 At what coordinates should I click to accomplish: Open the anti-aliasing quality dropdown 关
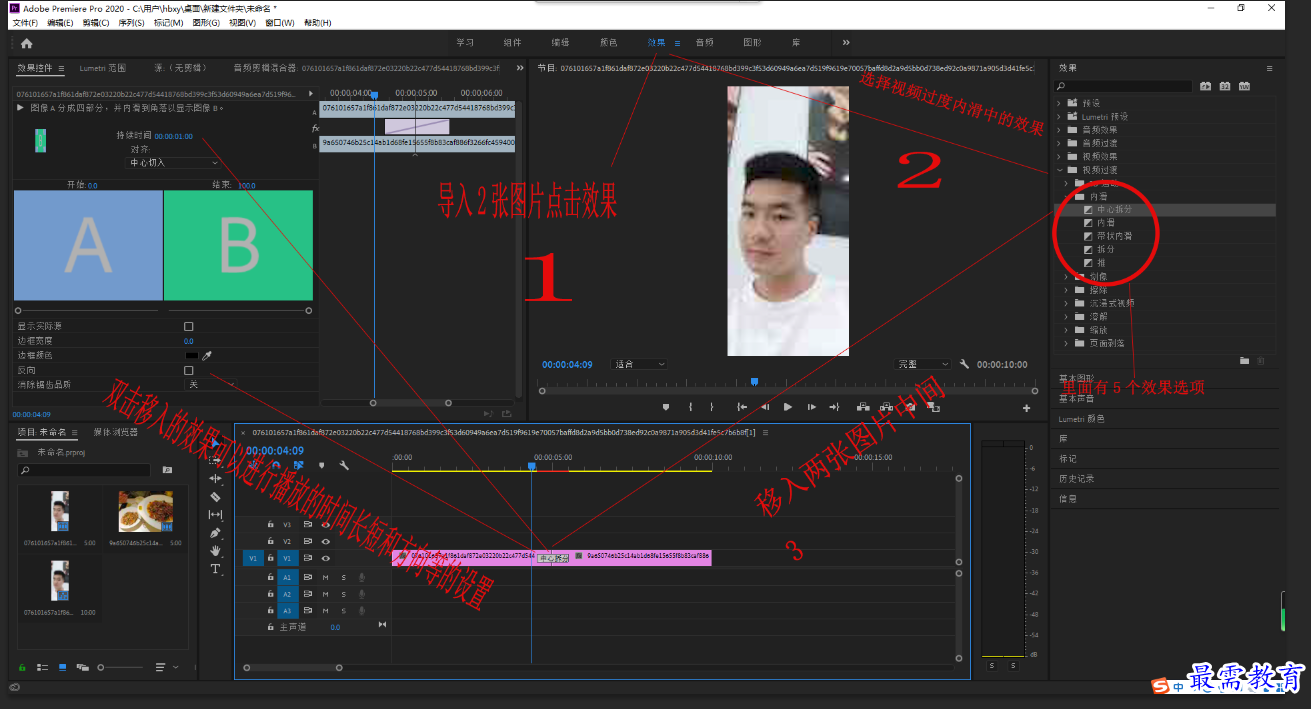210,384
